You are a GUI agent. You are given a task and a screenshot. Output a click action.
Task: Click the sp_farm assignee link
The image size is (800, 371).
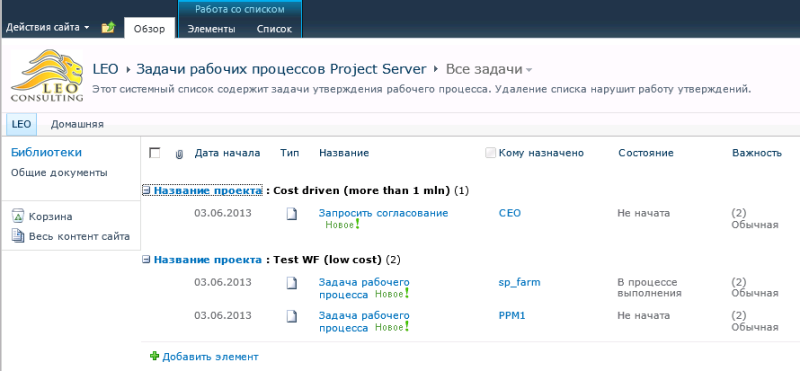519,282
